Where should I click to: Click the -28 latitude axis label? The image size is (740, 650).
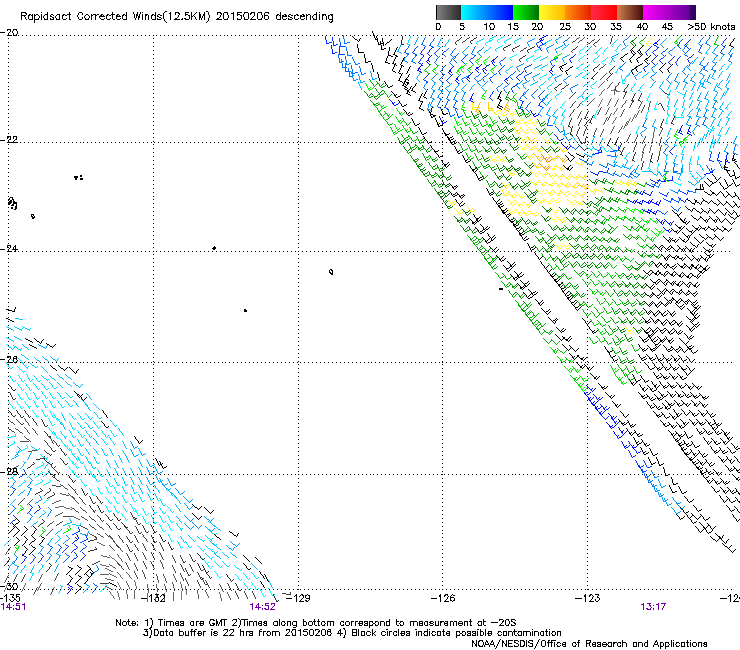(9, 472)
